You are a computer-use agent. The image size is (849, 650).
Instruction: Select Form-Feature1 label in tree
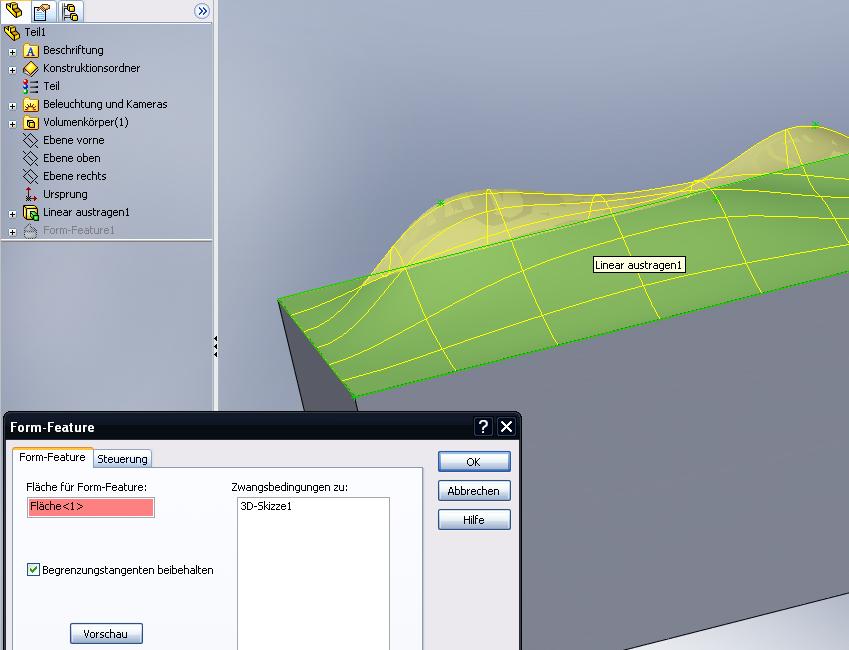(x=79, y=230)
